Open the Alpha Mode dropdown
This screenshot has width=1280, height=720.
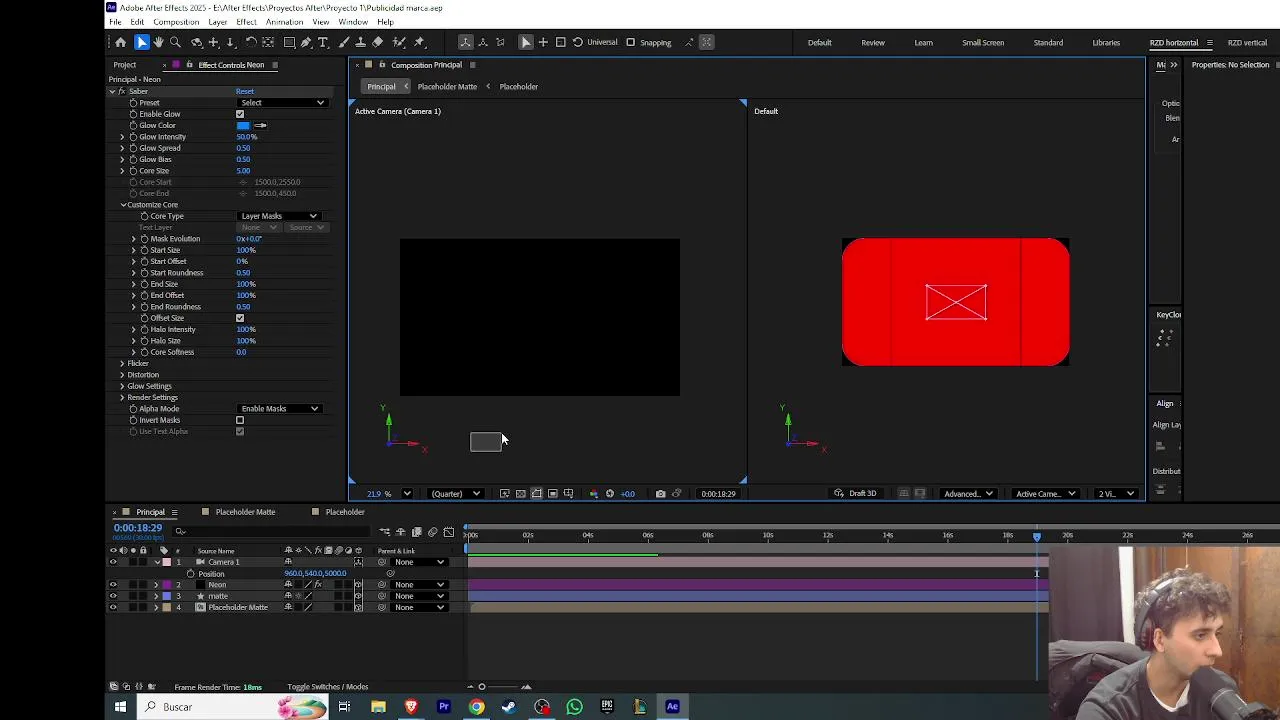click(x=279, y=409)
